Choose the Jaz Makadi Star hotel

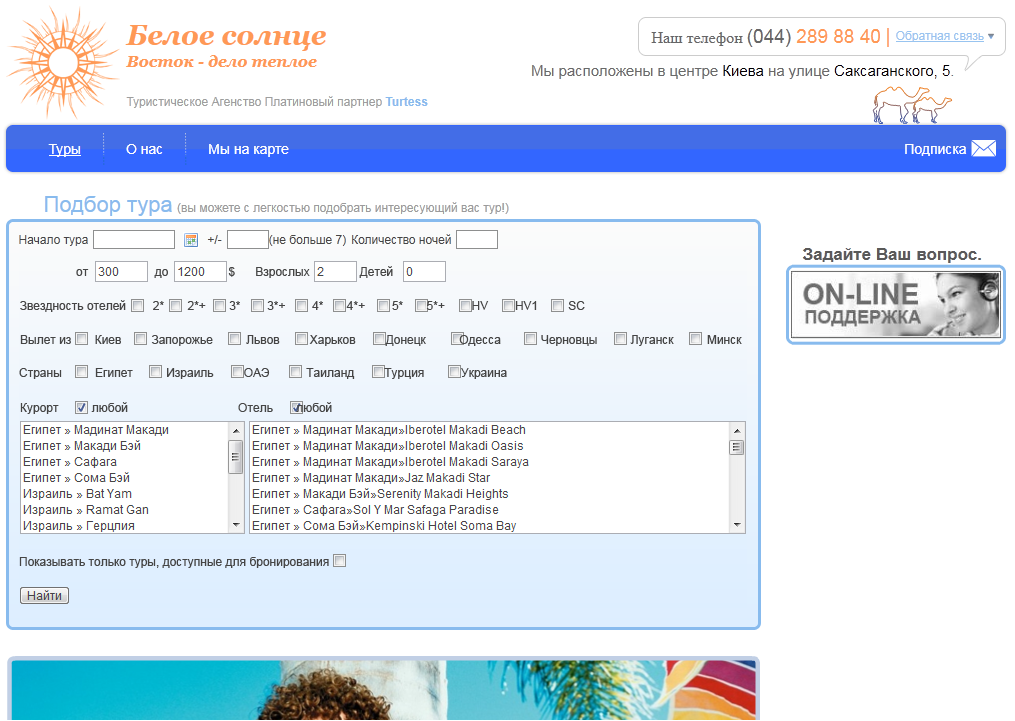(489, 478)
